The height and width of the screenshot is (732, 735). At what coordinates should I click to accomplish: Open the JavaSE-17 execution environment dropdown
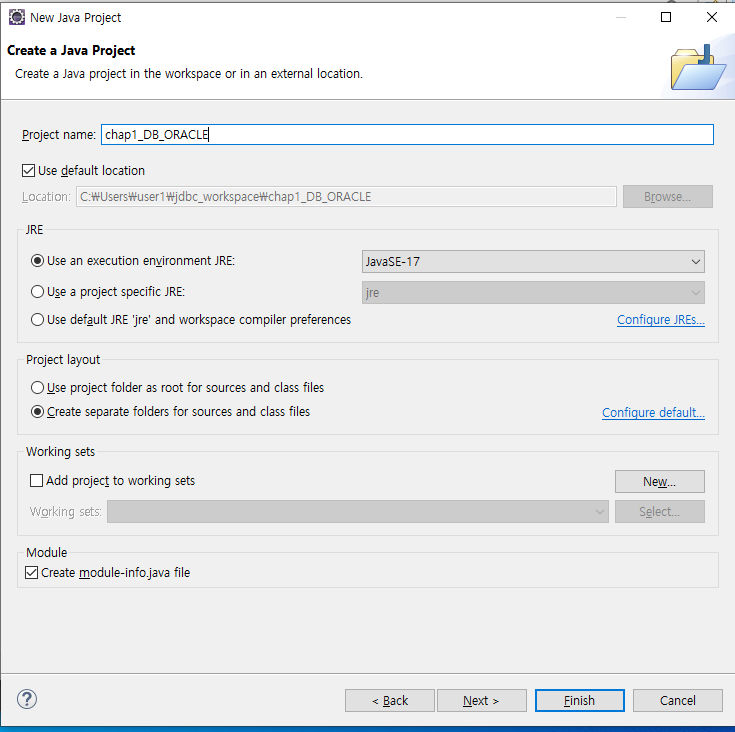click(x=533, y=261)
